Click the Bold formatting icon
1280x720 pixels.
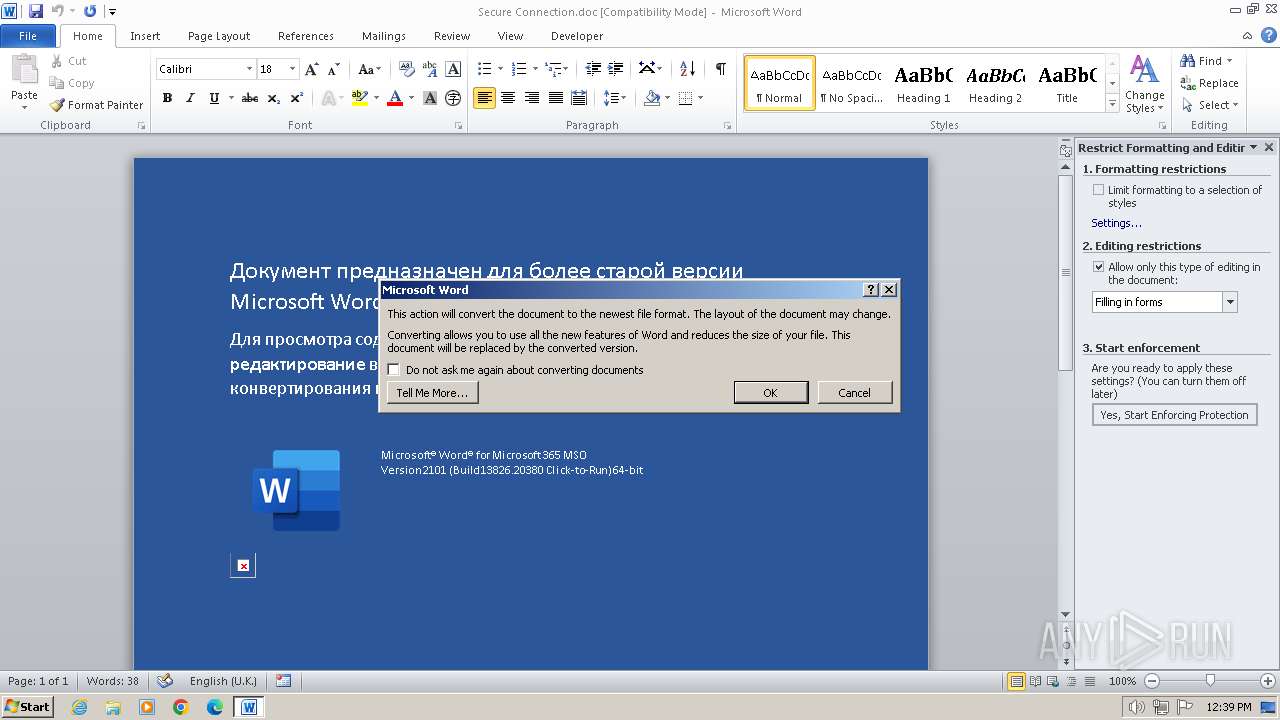(x=167, y=98)
